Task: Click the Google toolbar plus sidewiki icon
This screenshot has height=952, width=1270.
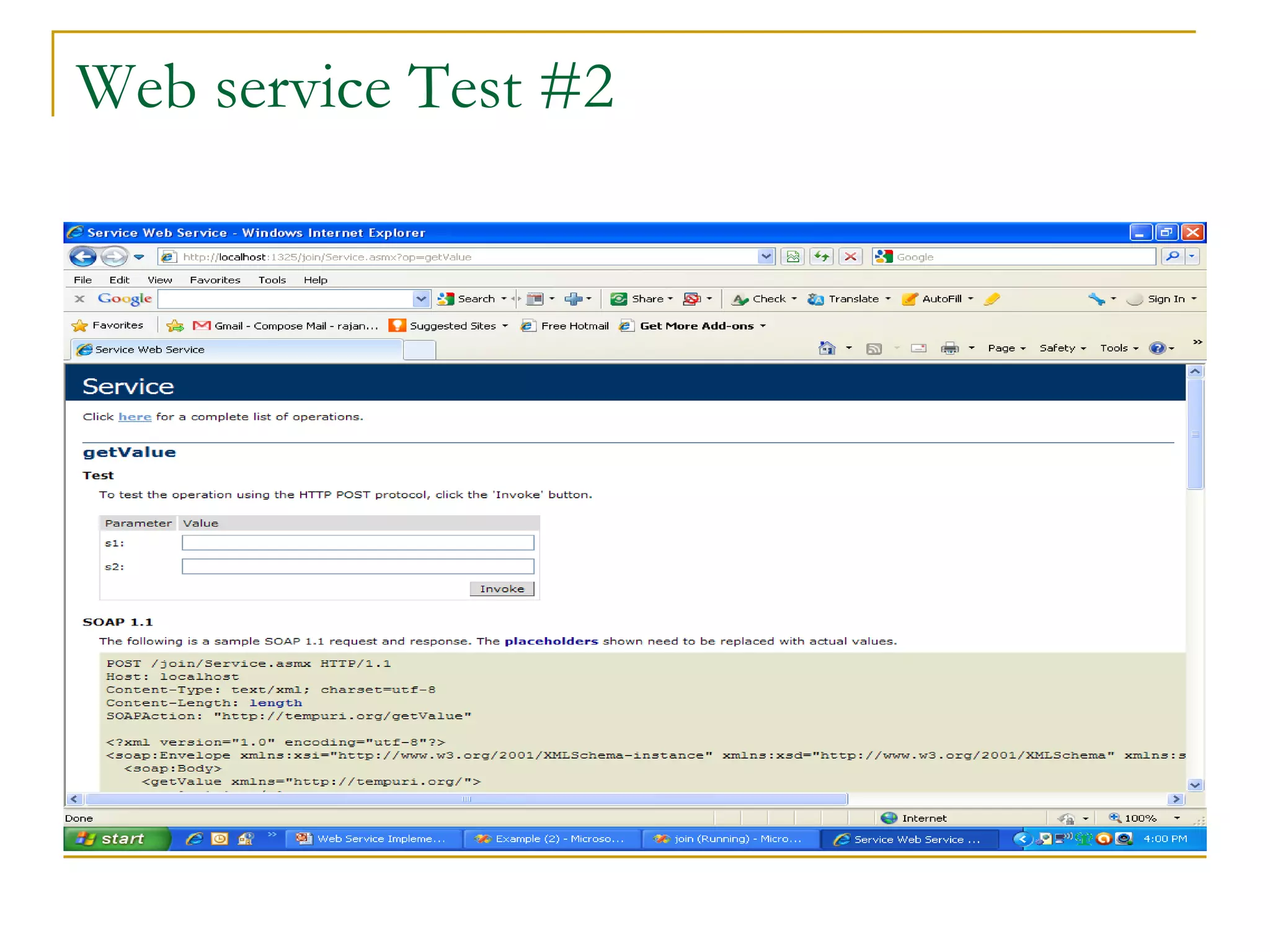Action: [x=573, y=299]
